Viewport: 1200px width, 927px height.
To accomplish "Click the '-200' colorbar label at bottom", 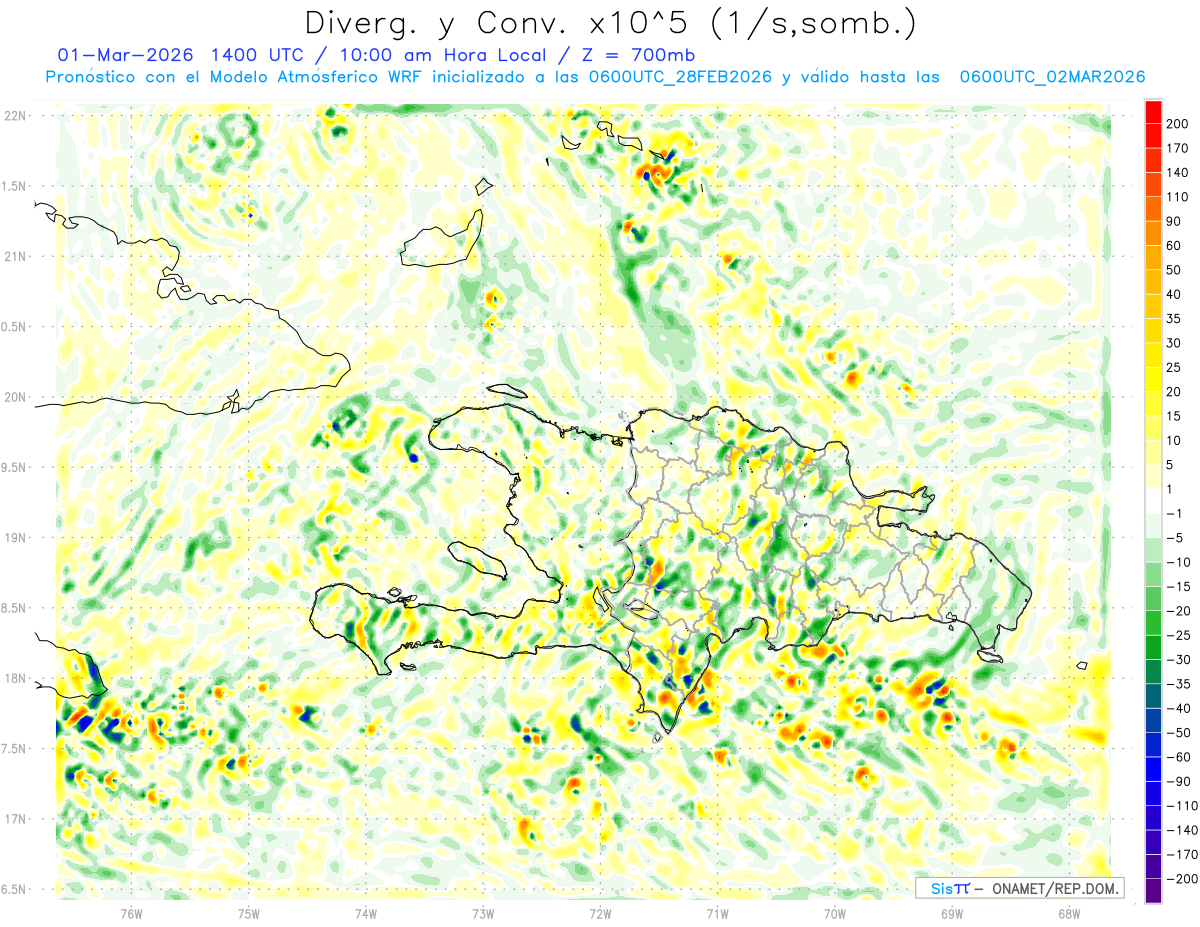I will click(1185, 878).
